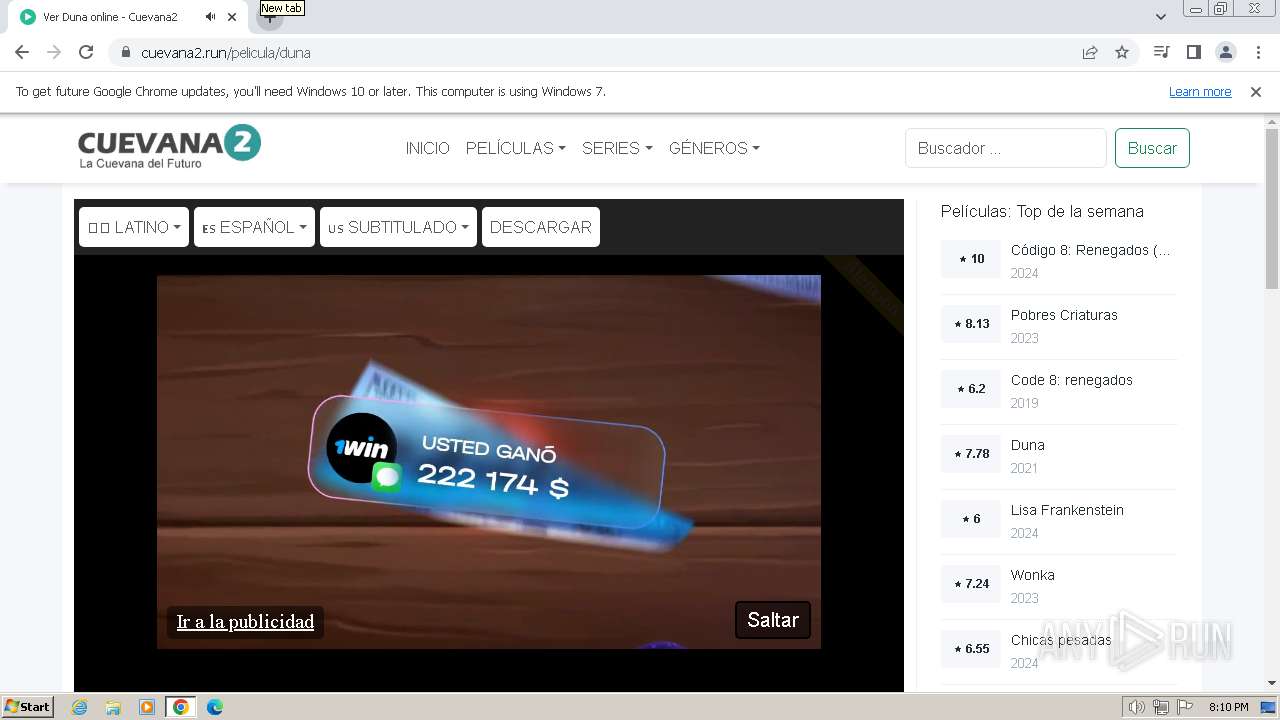The height and width of the screenshot is (720, 1280).
Task: Open a new tab
Action: click(x=269, y=17)
